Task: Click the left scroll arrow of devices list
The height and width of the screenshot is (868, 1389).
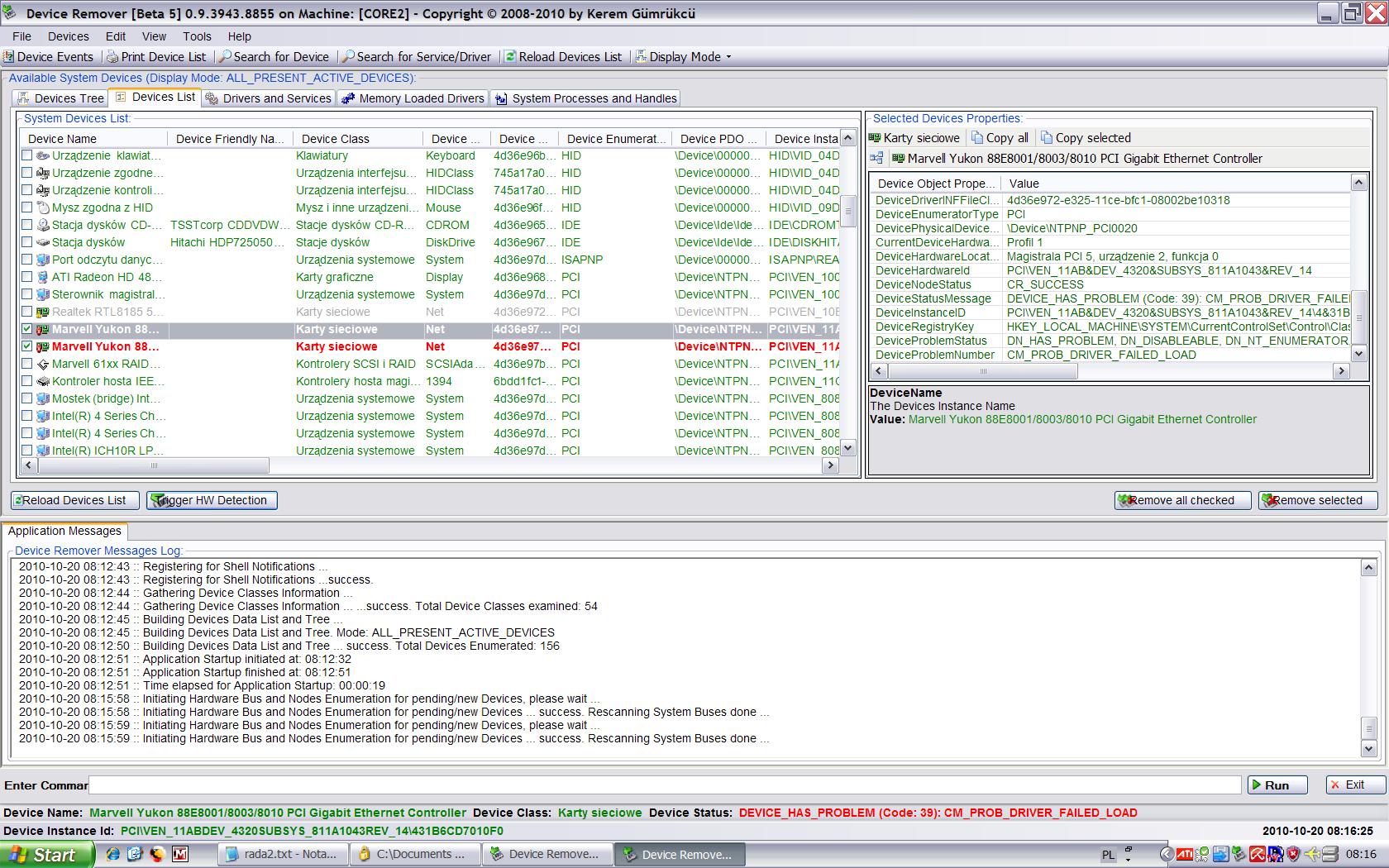Action: (28, 465)
